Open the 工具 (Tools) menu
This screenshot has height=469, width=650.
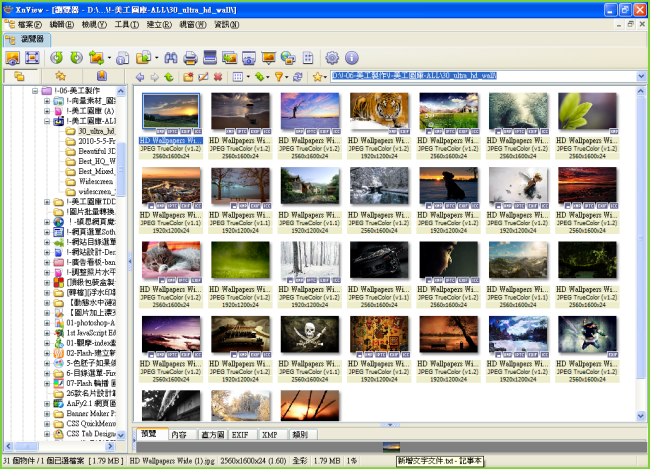tap(126, 23)
